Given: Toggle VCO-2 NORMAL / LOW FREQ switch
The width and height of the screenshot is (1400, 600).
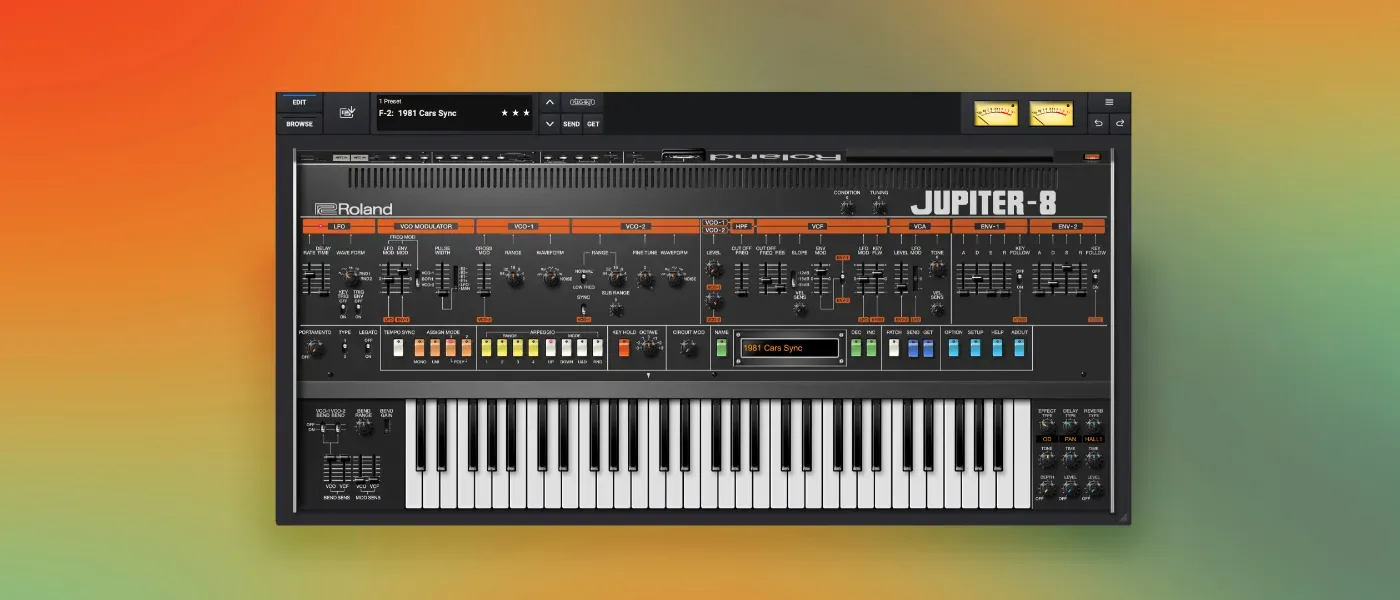Looking at the screenshot, I should [x=584, y=277].
